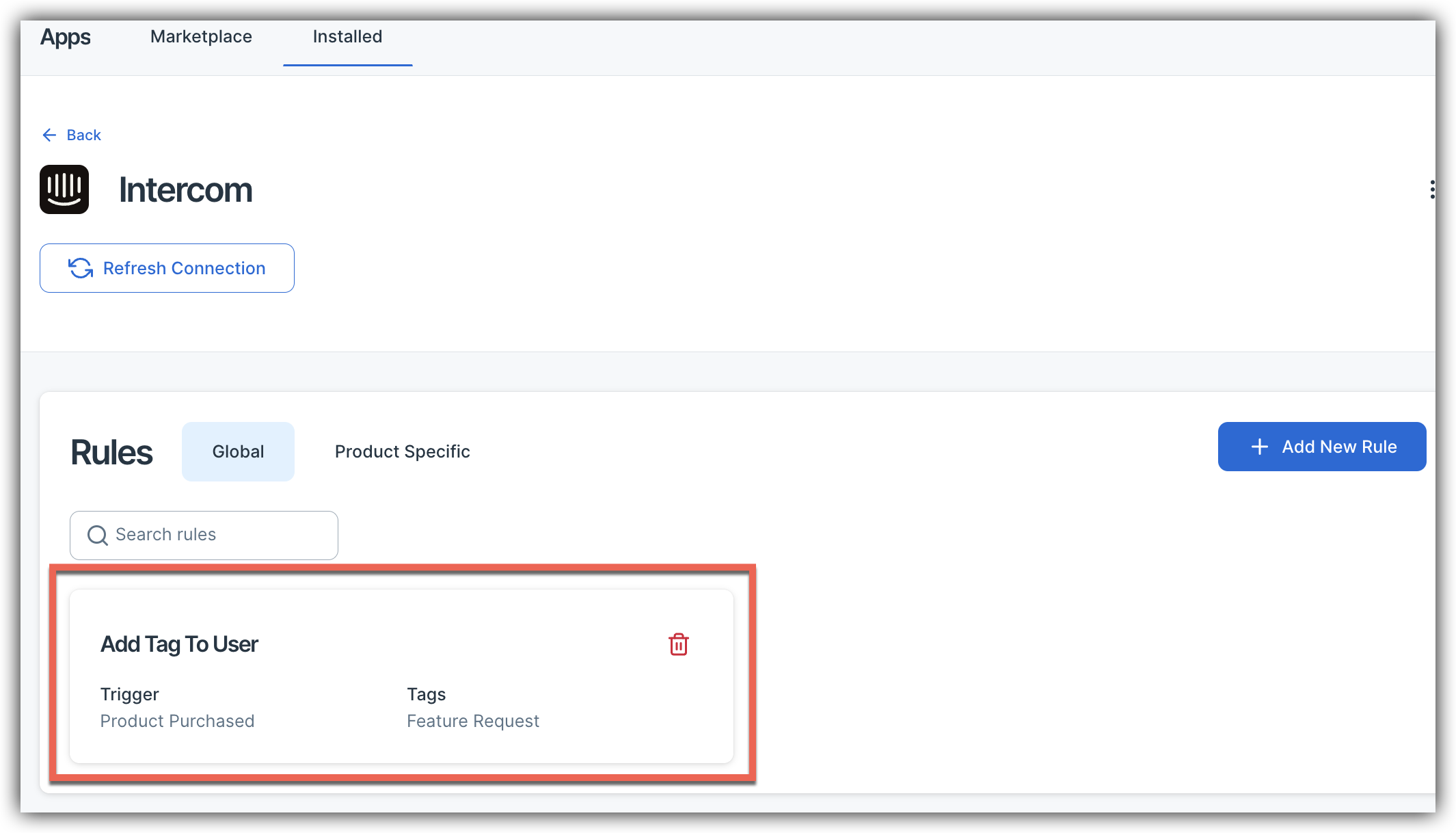Image resolution: width=1456 pixels, height=833 pixels.
Task: Select the Global rules filter
Action: tap(238, 451)
